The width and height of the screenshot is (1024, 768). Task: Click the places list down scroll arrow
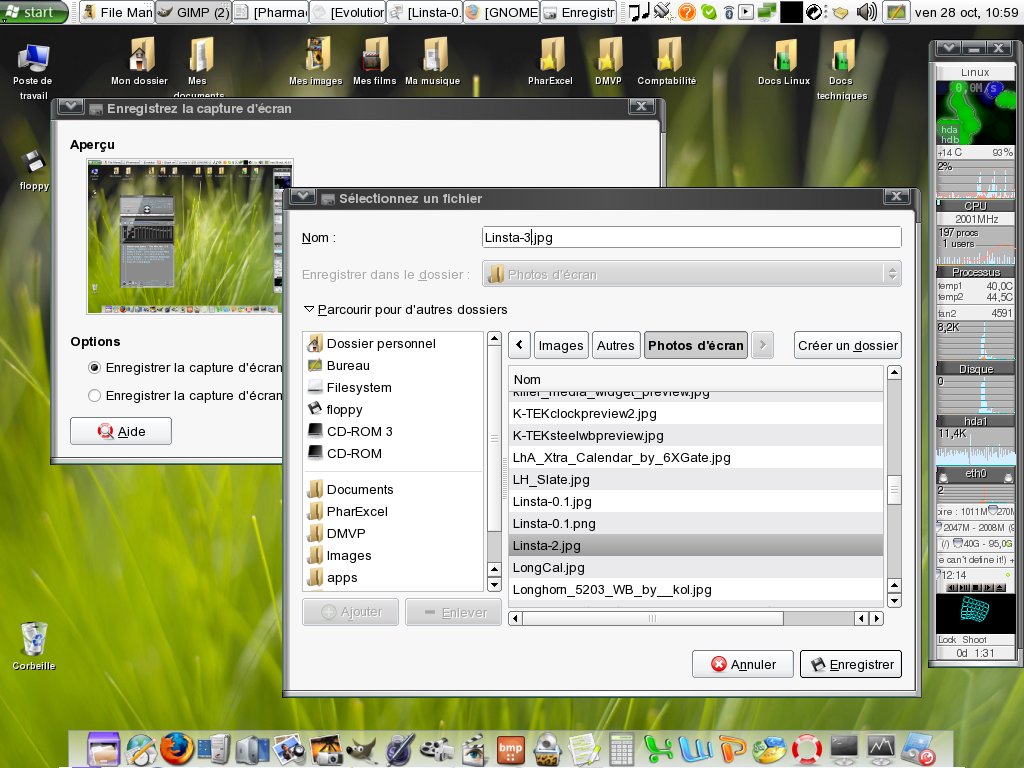pos(494,584)
